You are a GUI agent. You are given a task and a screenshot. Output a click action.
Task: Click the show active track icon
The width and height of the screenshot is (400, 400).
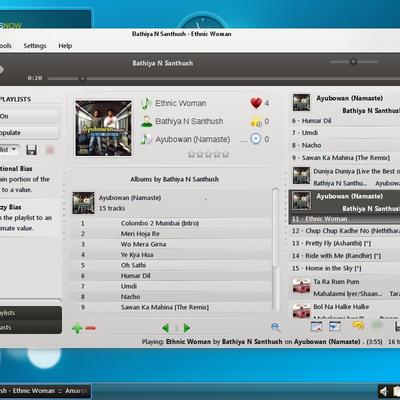335,326
